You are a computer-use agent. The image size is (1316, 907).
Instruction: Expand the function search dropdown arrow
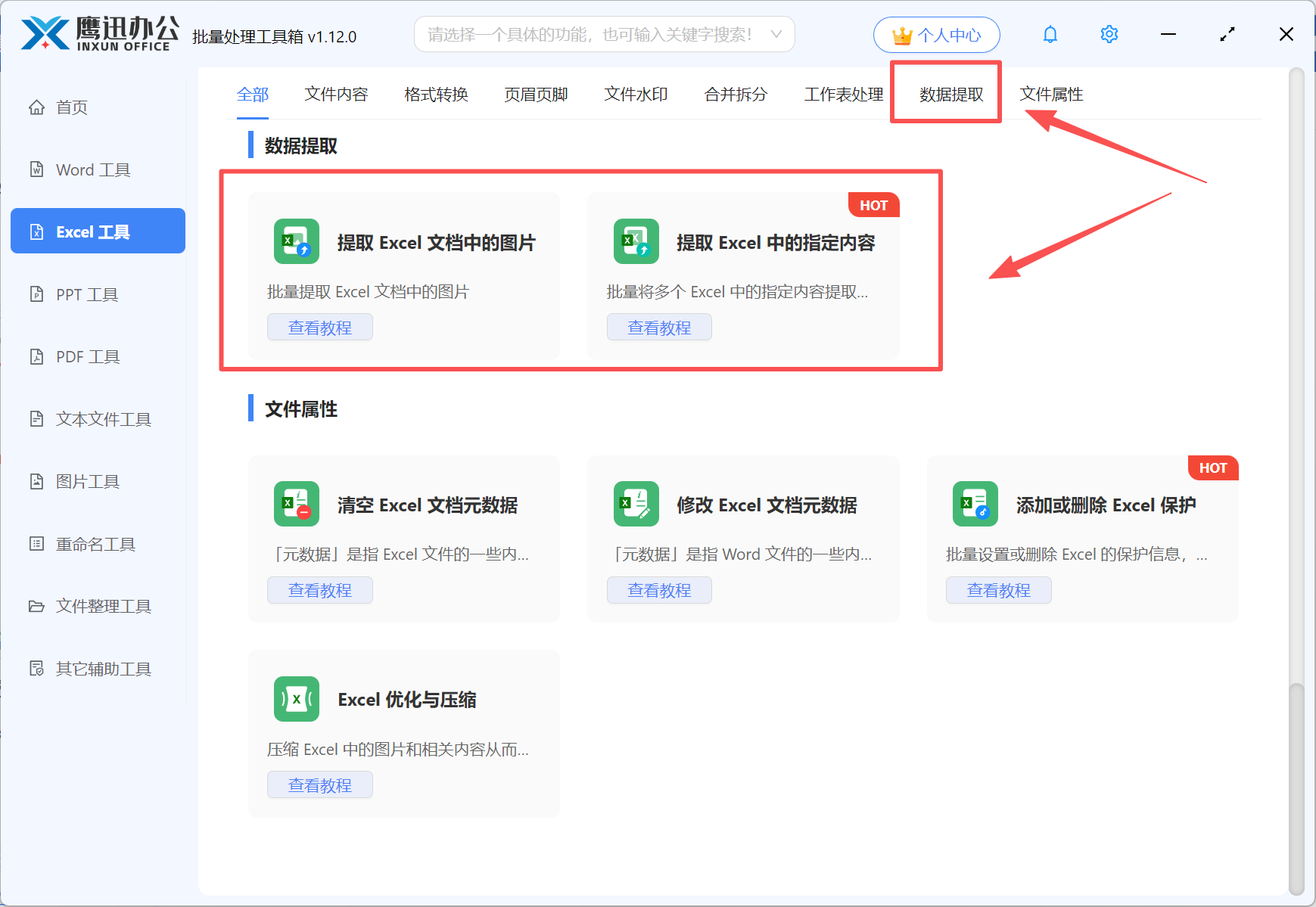click(776, 34)
